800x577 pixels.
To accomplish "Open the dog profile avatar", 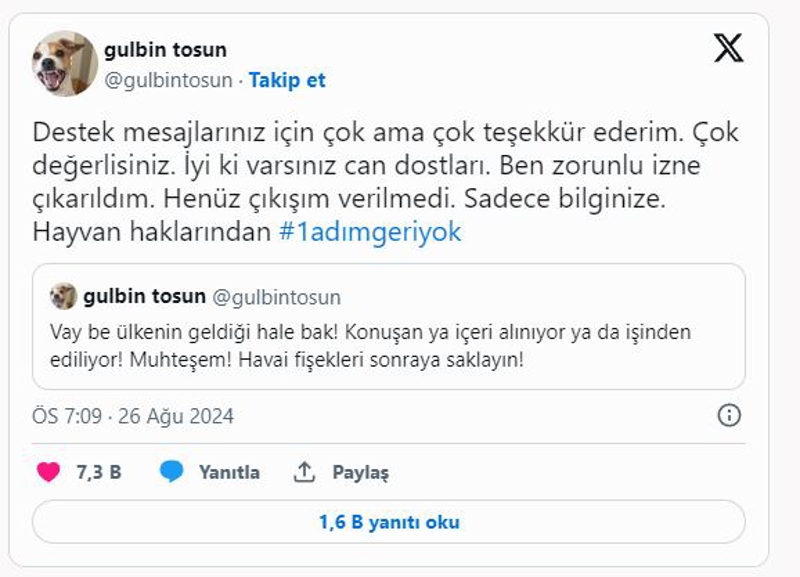I will pyautogui.click(x=65, y=64).
